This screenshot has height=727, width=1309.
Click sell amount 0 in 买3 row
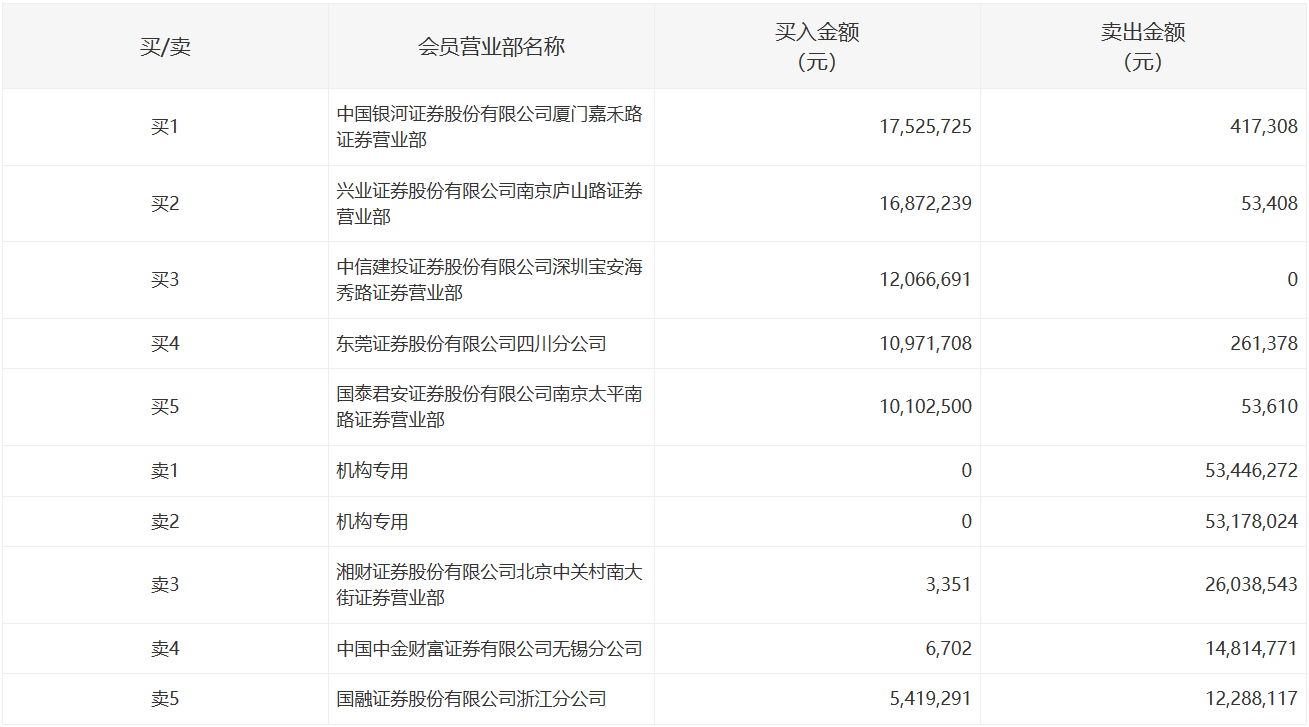[1293, 280]
